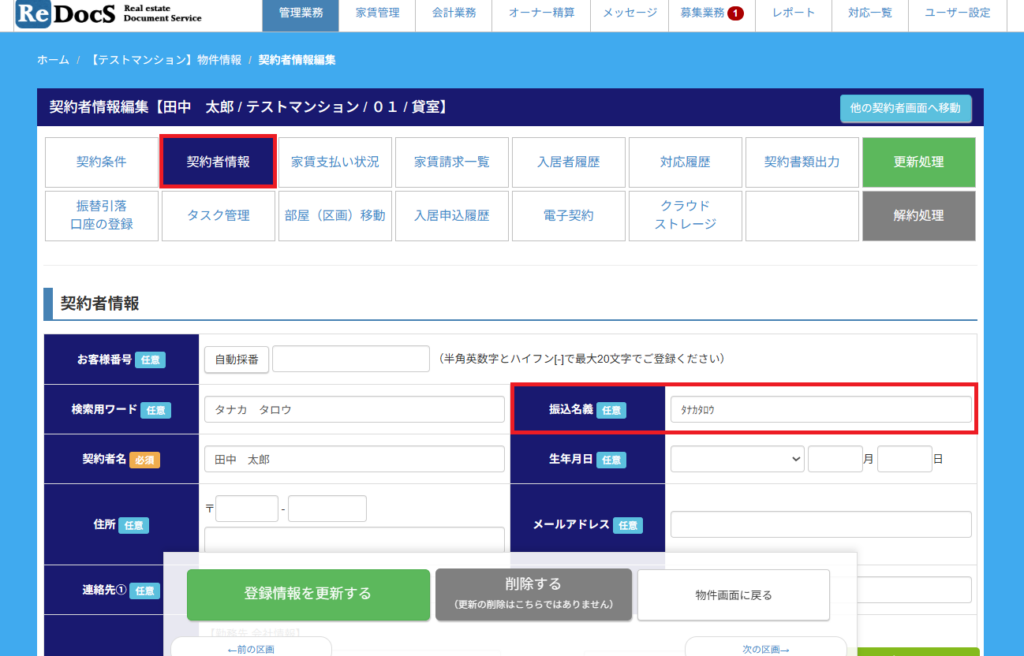Follow the ホーム breadcrumb link

pos(53,60)
